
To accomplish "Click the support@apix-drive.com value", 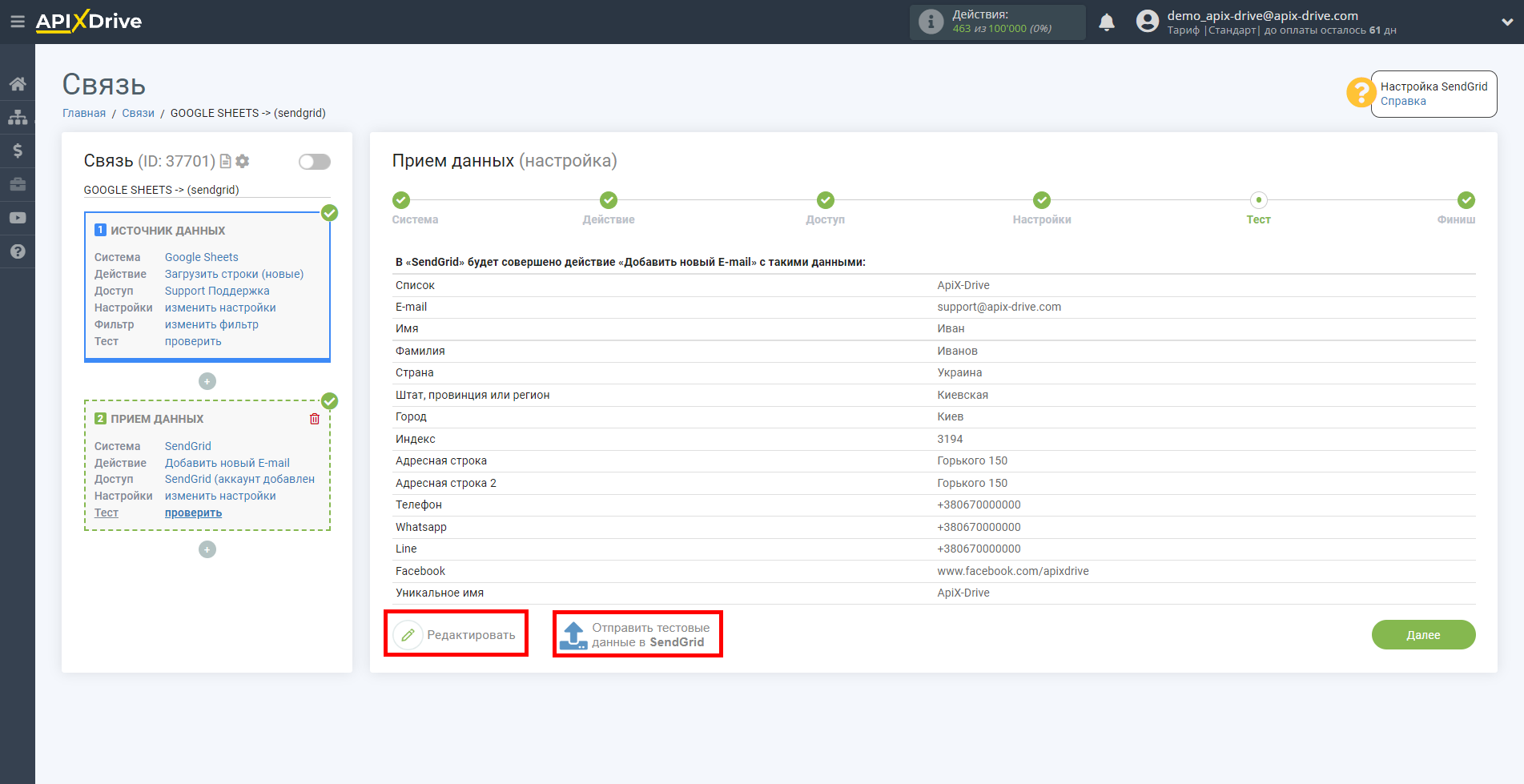I will tap(999, 307).
